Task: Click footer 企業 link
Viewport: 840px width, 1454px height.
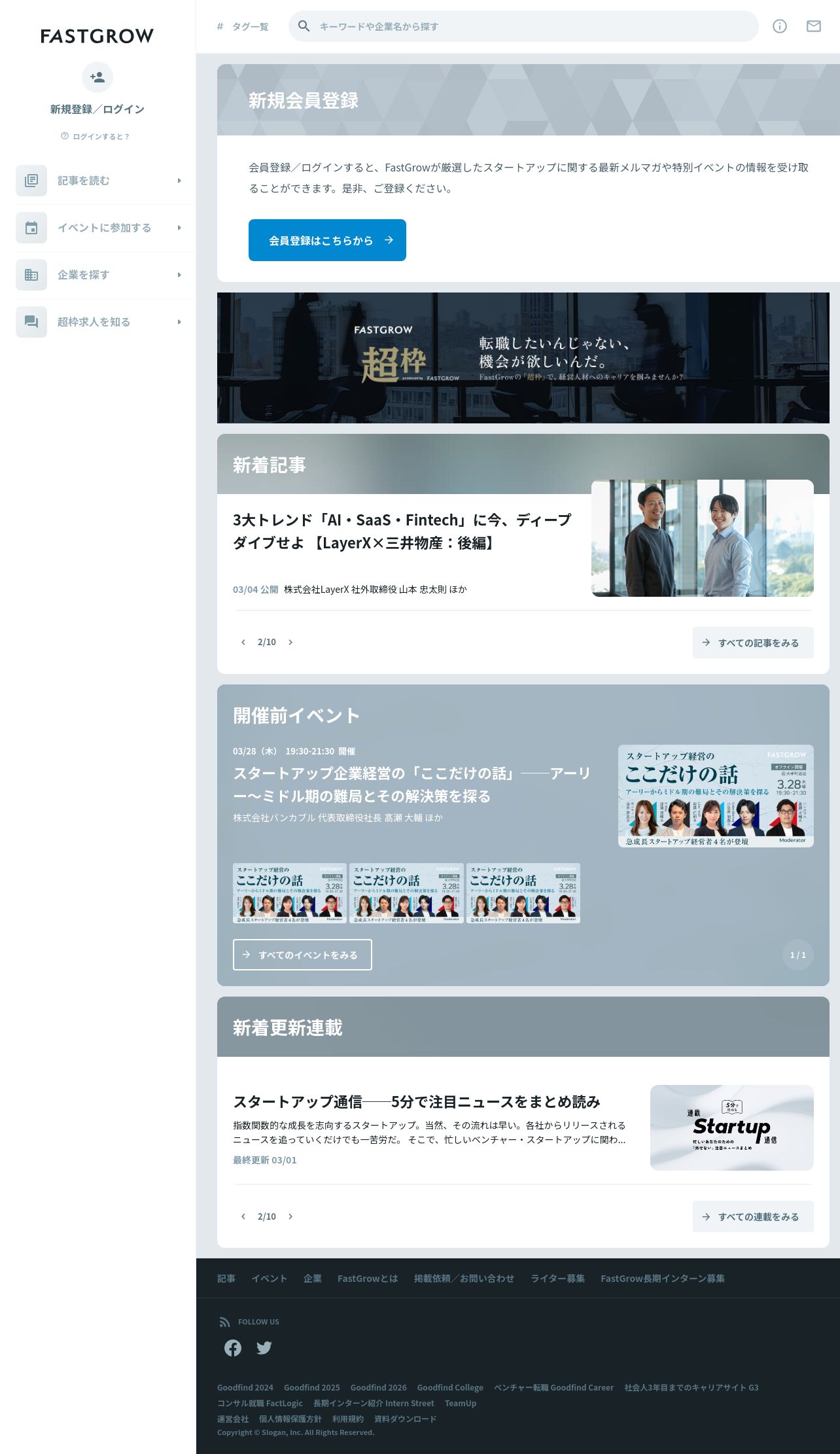Action: (313, 1278)
